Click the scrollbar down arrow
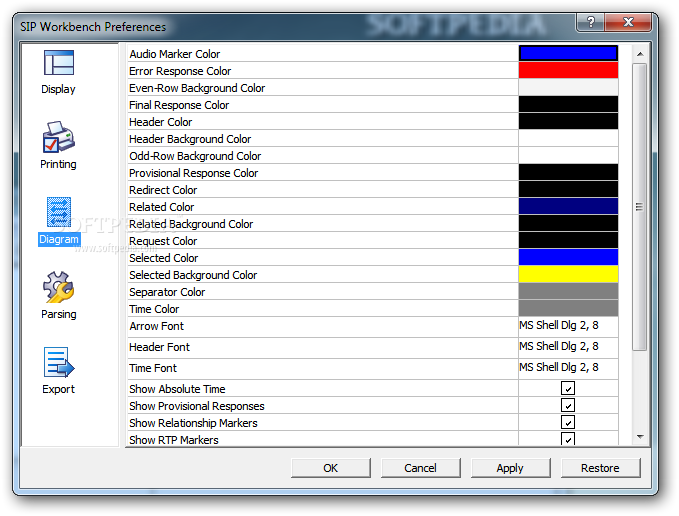The width and height of the screenshot is (679, 516). click(640, 437)
